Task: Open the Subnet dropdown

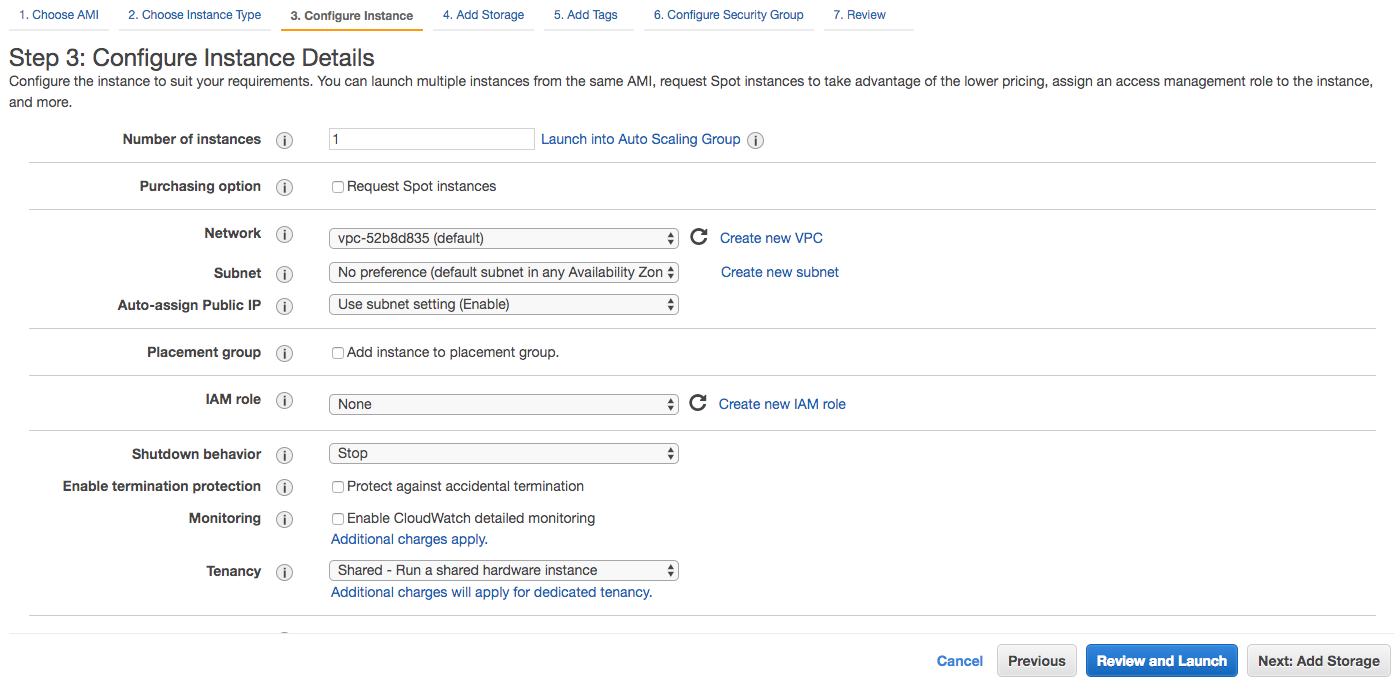Action: (503, 272)
